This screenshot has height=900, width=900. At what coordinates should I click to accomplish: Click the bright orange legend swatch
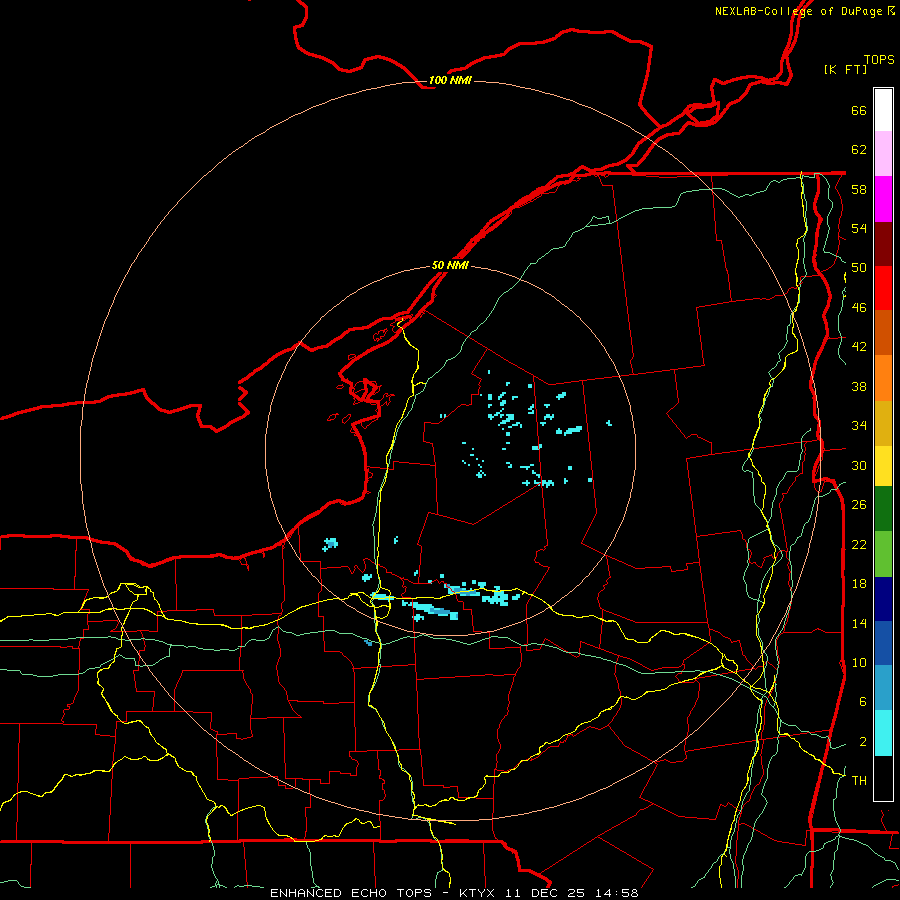click(x=883, y=378)
